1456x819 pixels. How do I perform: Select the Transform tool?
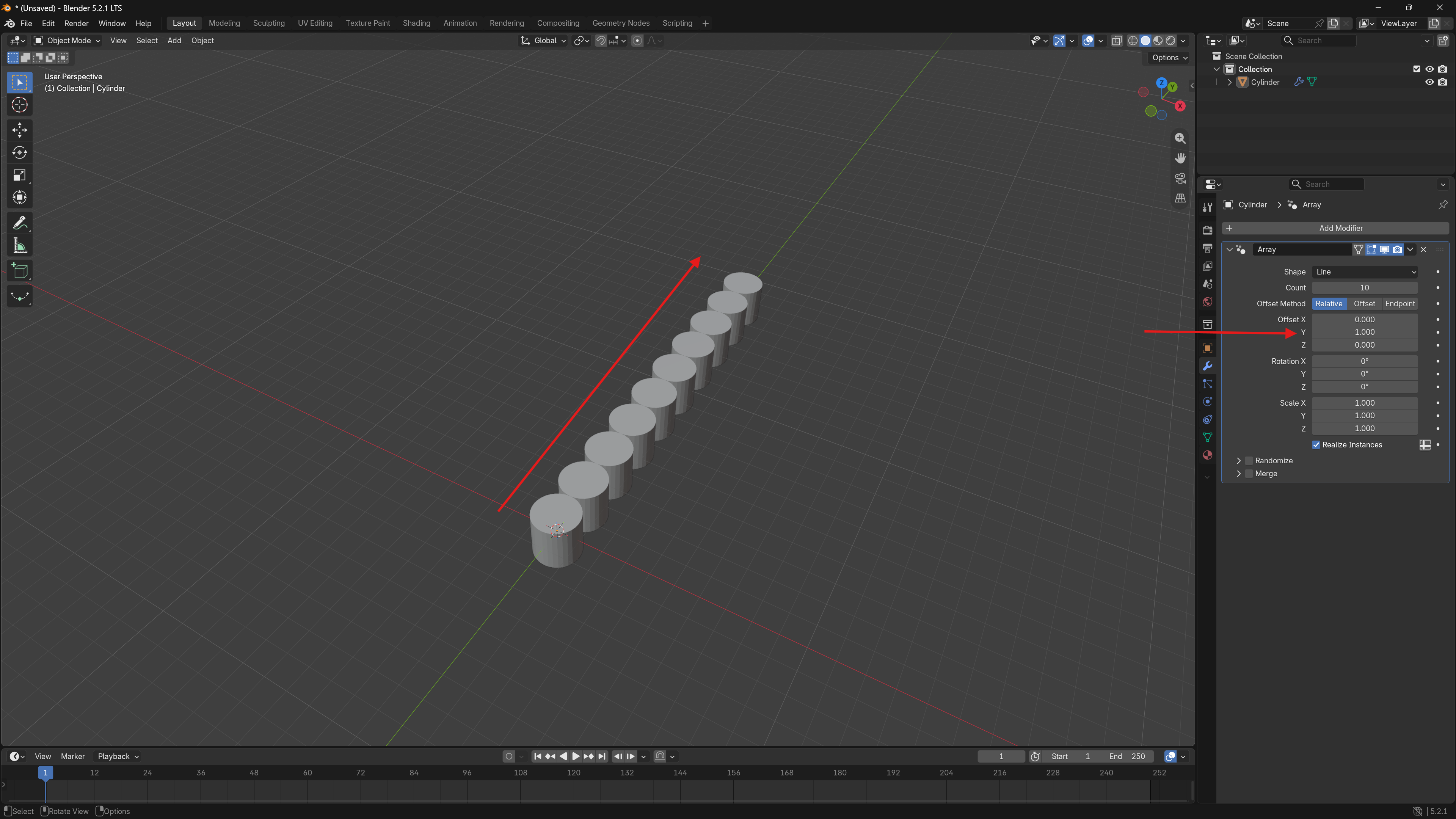click(x=20, y=198)
